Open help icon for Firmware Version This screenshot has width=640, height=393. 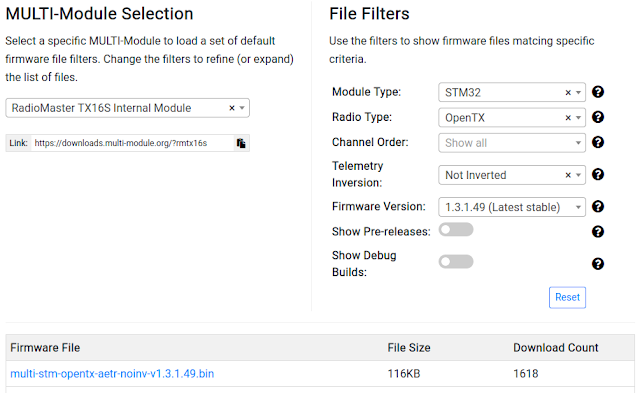click(598, 207)
